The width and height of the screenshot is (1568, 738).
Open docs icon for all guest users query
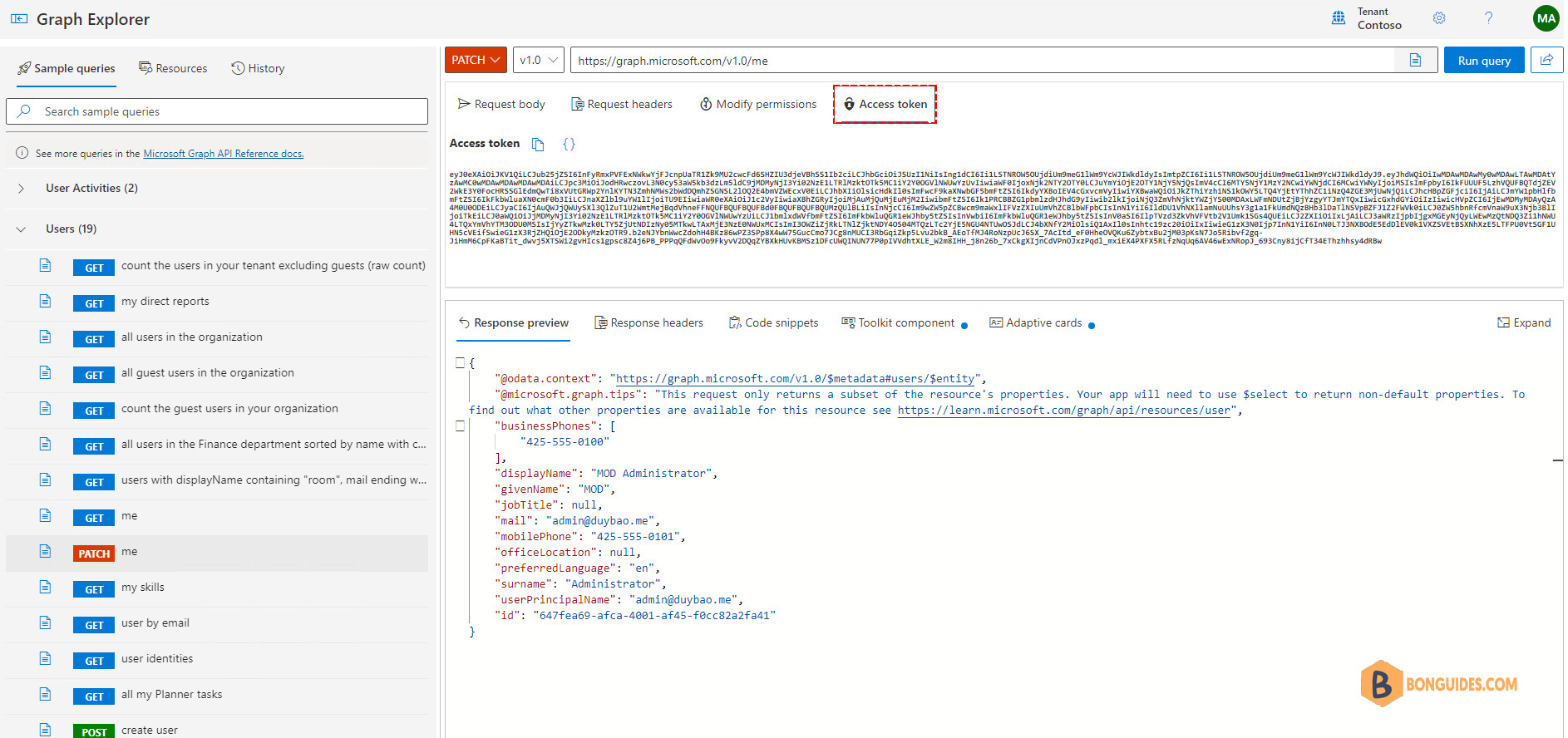(46, 372)
